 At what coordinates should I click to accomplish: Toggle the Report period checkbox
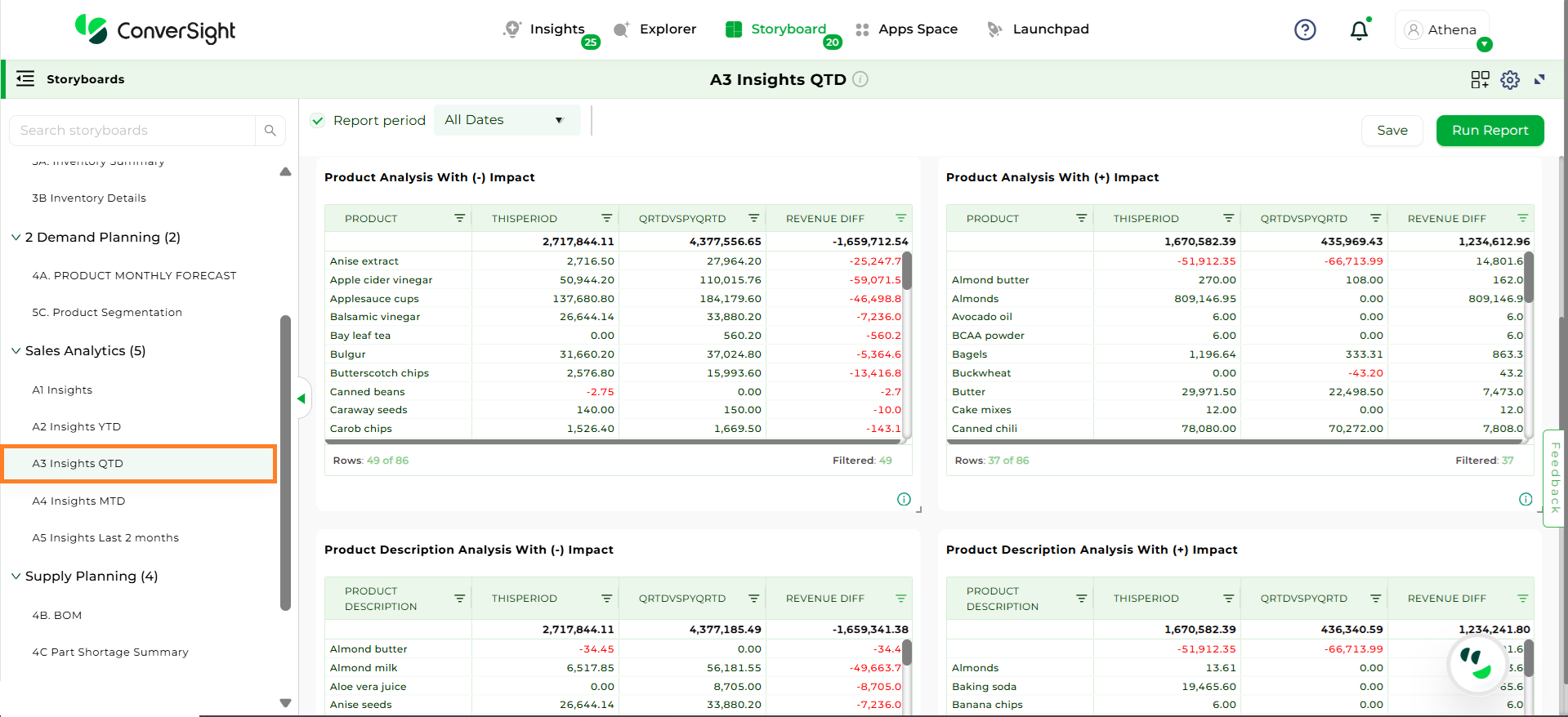pyautogui.click(x=318, y=121)
